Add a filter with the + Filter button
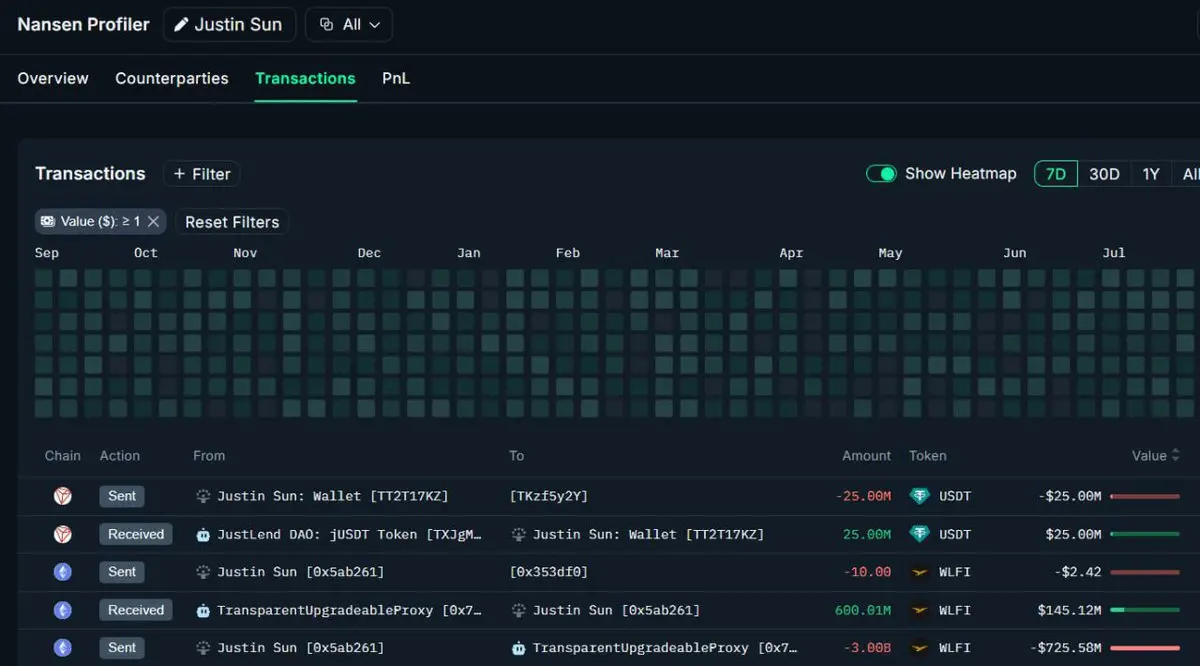 click(x=202, y=174)
